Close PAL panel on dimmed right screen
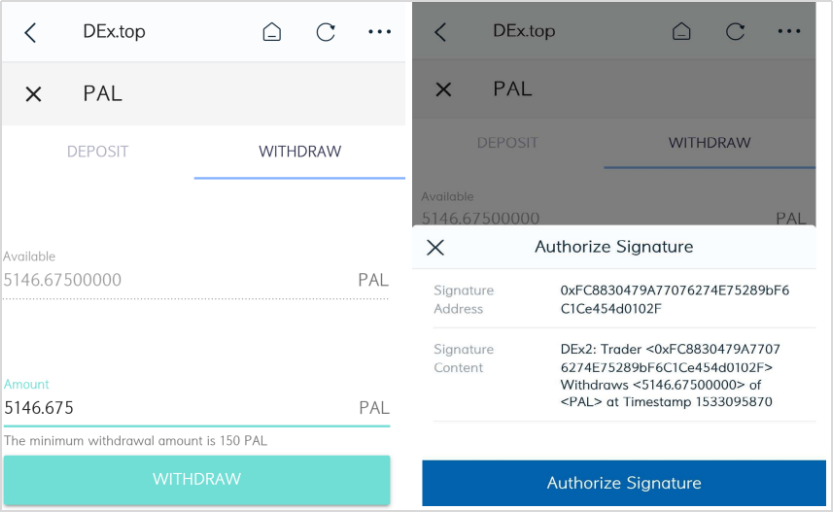The height and width of the screenshot is (512, 833). click(x=444, y=89)
